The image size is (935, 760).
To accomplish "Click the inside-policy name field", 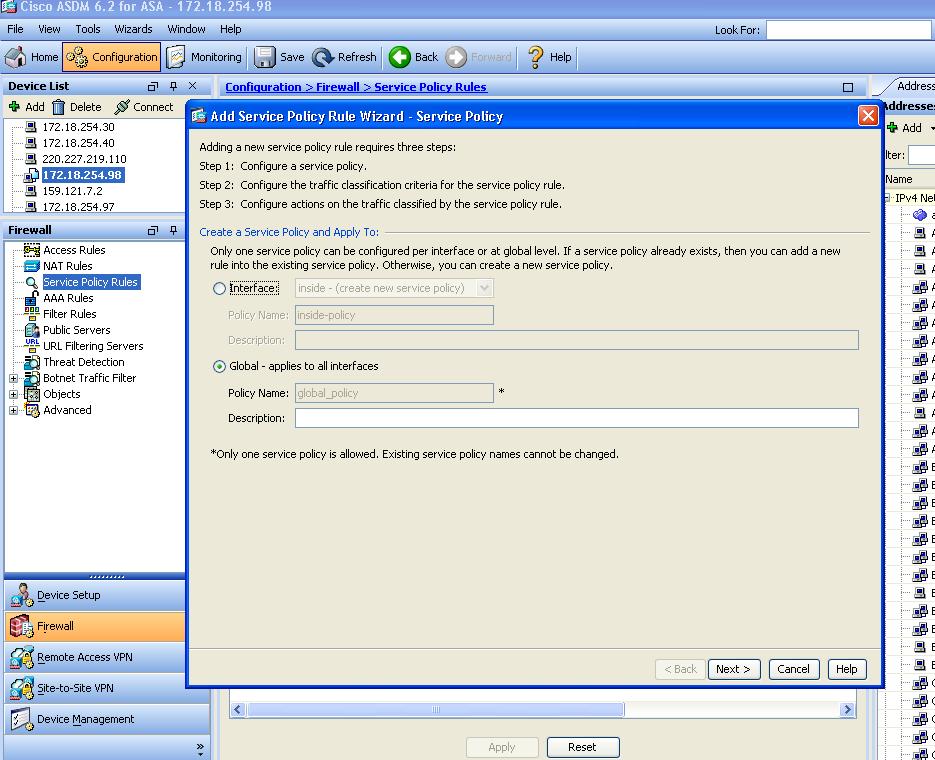I will point(394,315).
